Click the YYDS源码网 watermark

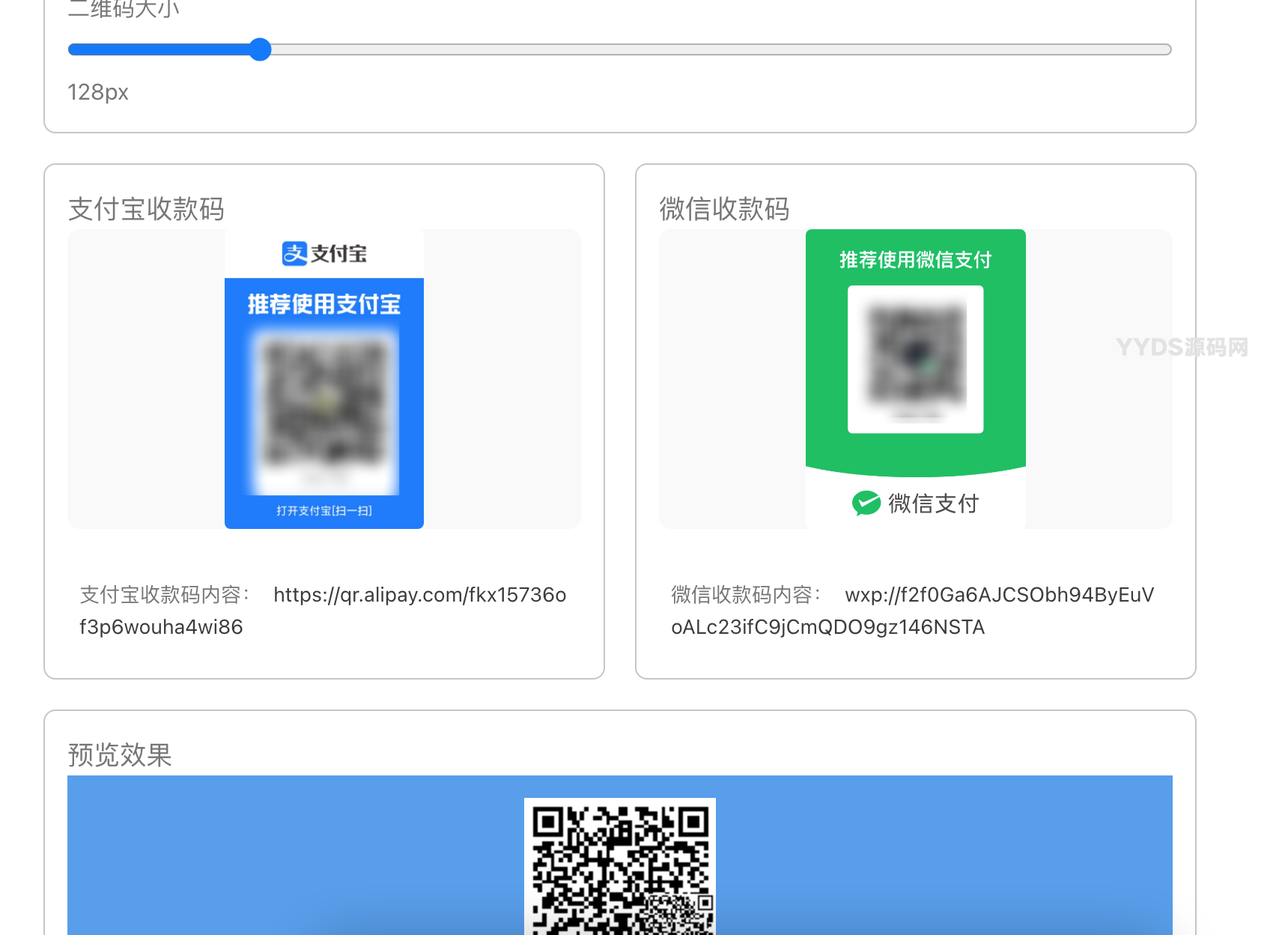[1182, 348]
